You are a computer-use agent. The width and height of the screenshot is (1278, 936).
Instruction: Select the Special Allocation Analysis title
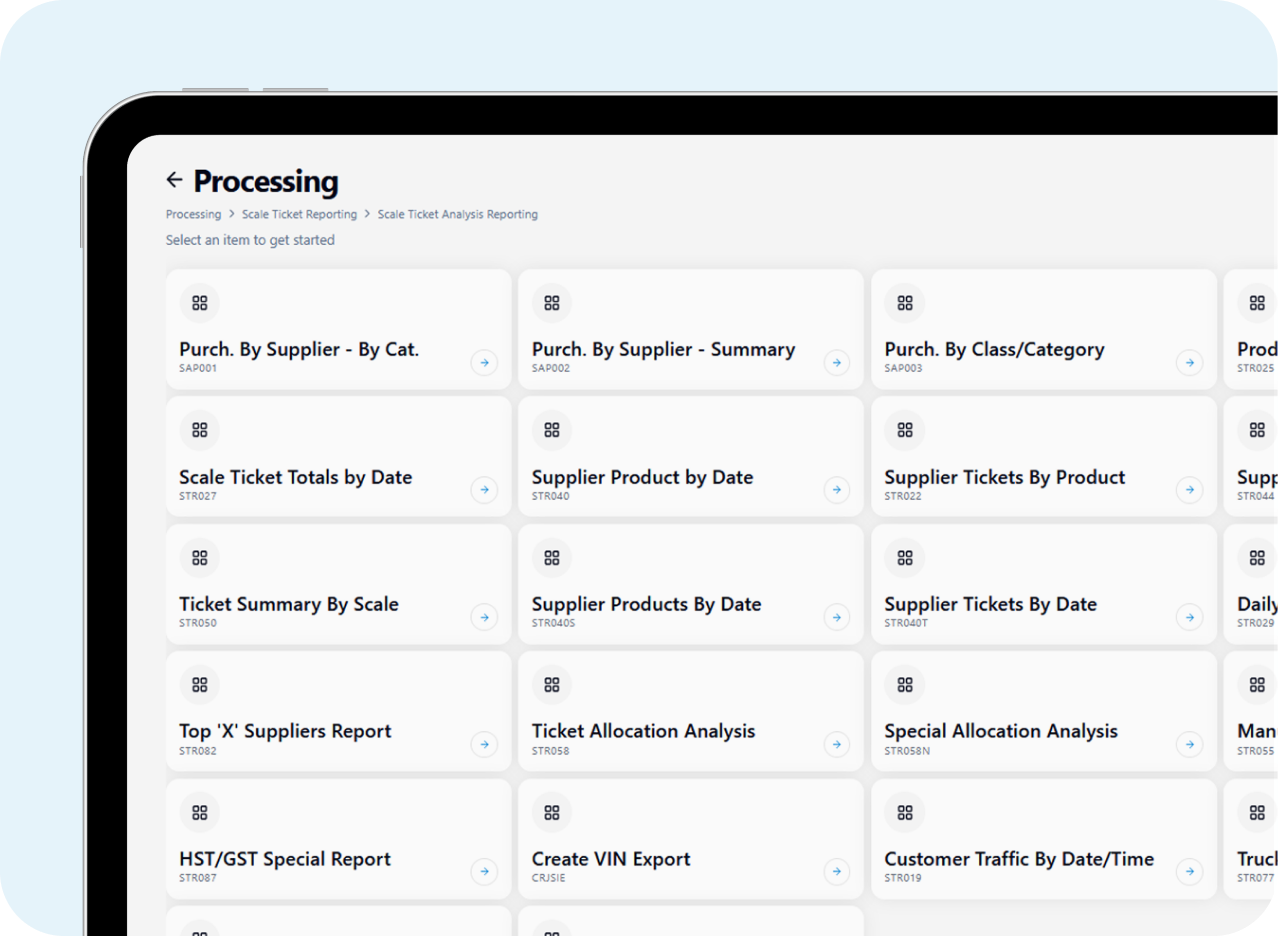pyautogui.click(x=1001, y=731)
